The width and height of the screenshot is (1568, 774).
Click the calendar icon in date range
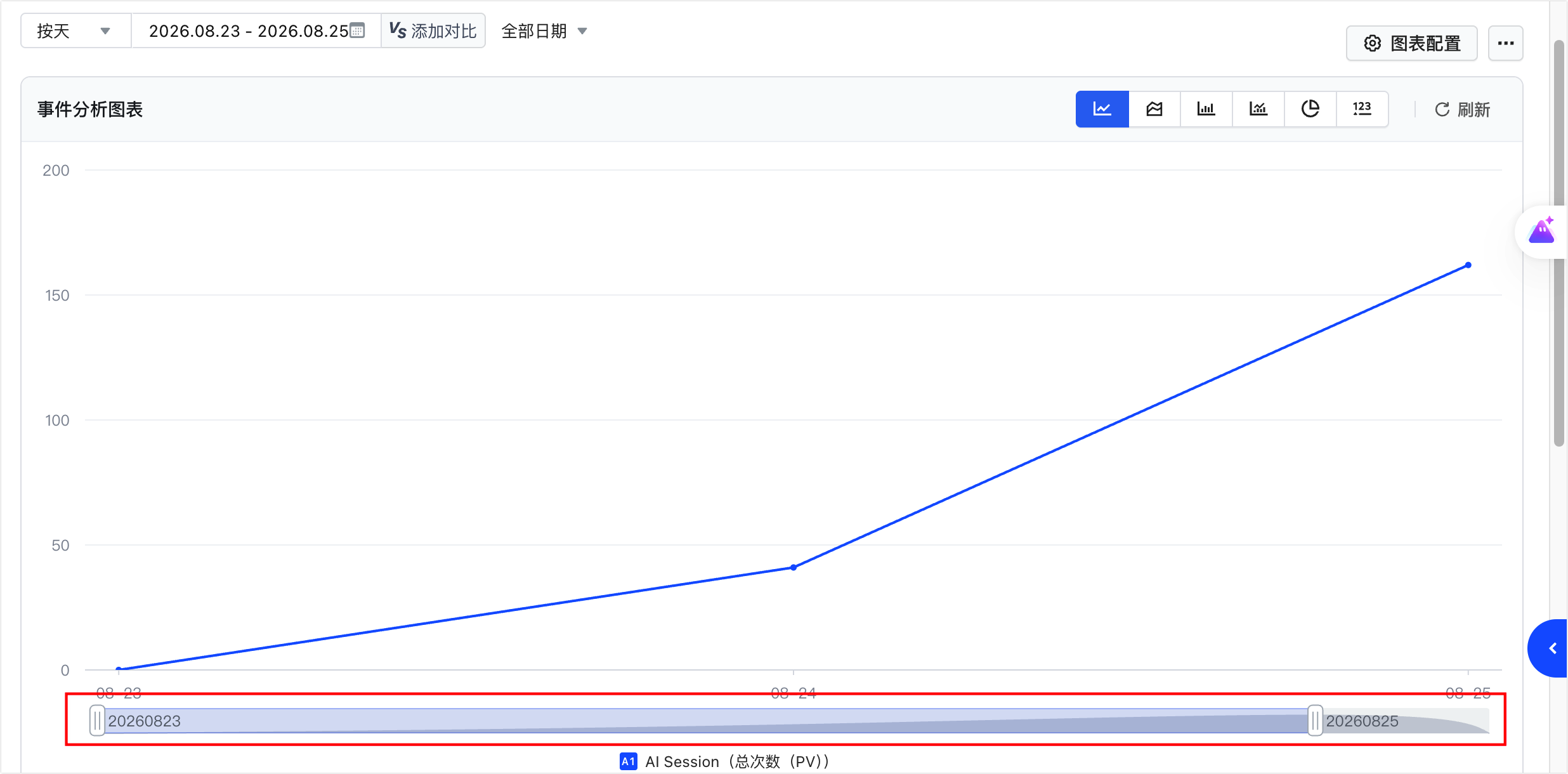click(358, 30)
